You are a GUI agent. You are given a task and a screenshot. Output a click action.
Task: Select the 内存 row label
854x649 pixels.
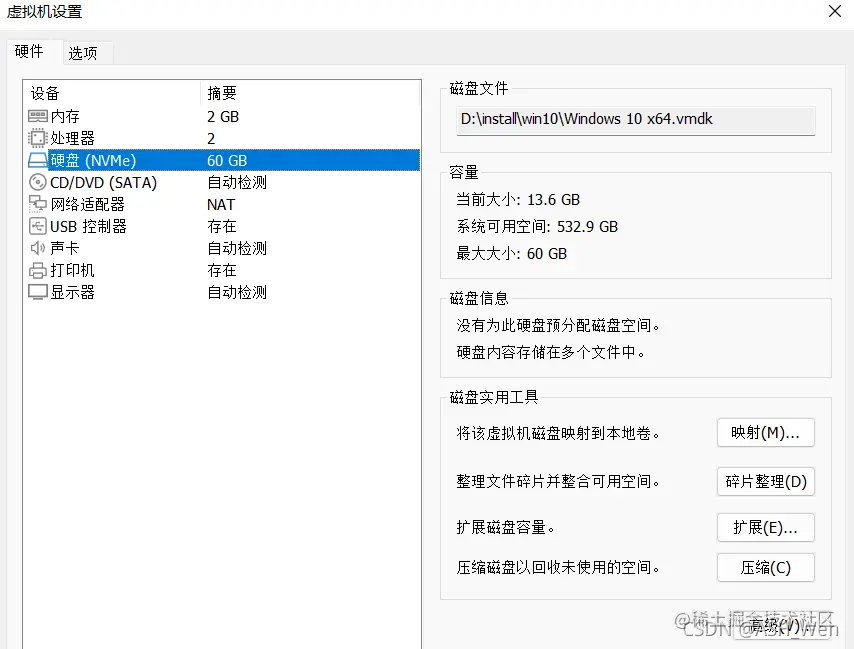point(65,116)
